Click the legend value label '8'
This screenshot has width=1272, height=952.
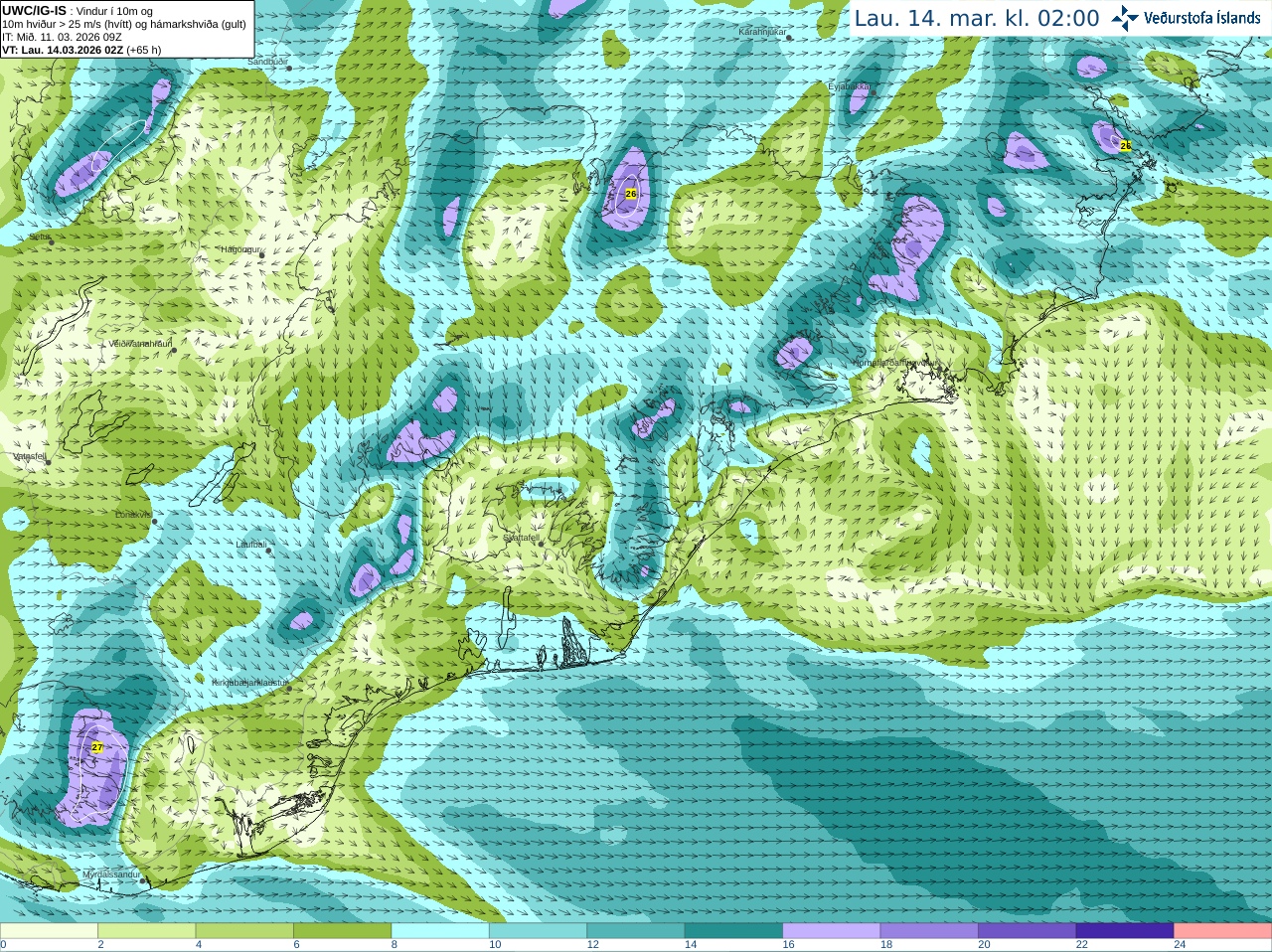pyautogui.click(x=395, y=945)
